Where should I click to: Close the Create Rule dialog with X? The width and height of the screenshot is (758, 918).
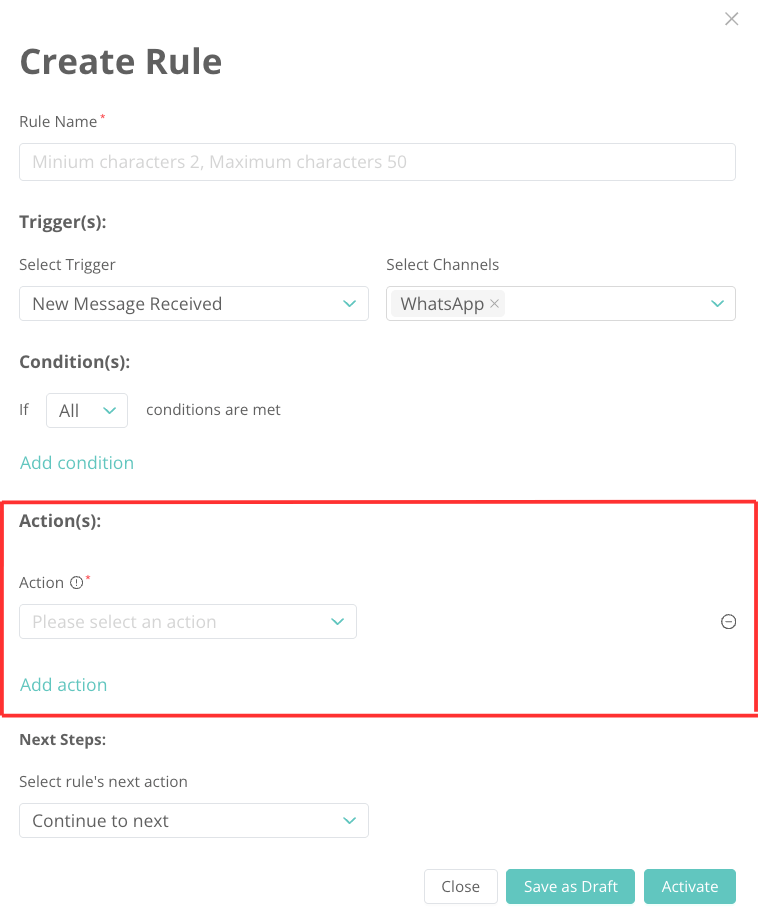pyautogui.click(x=732, y=19)
